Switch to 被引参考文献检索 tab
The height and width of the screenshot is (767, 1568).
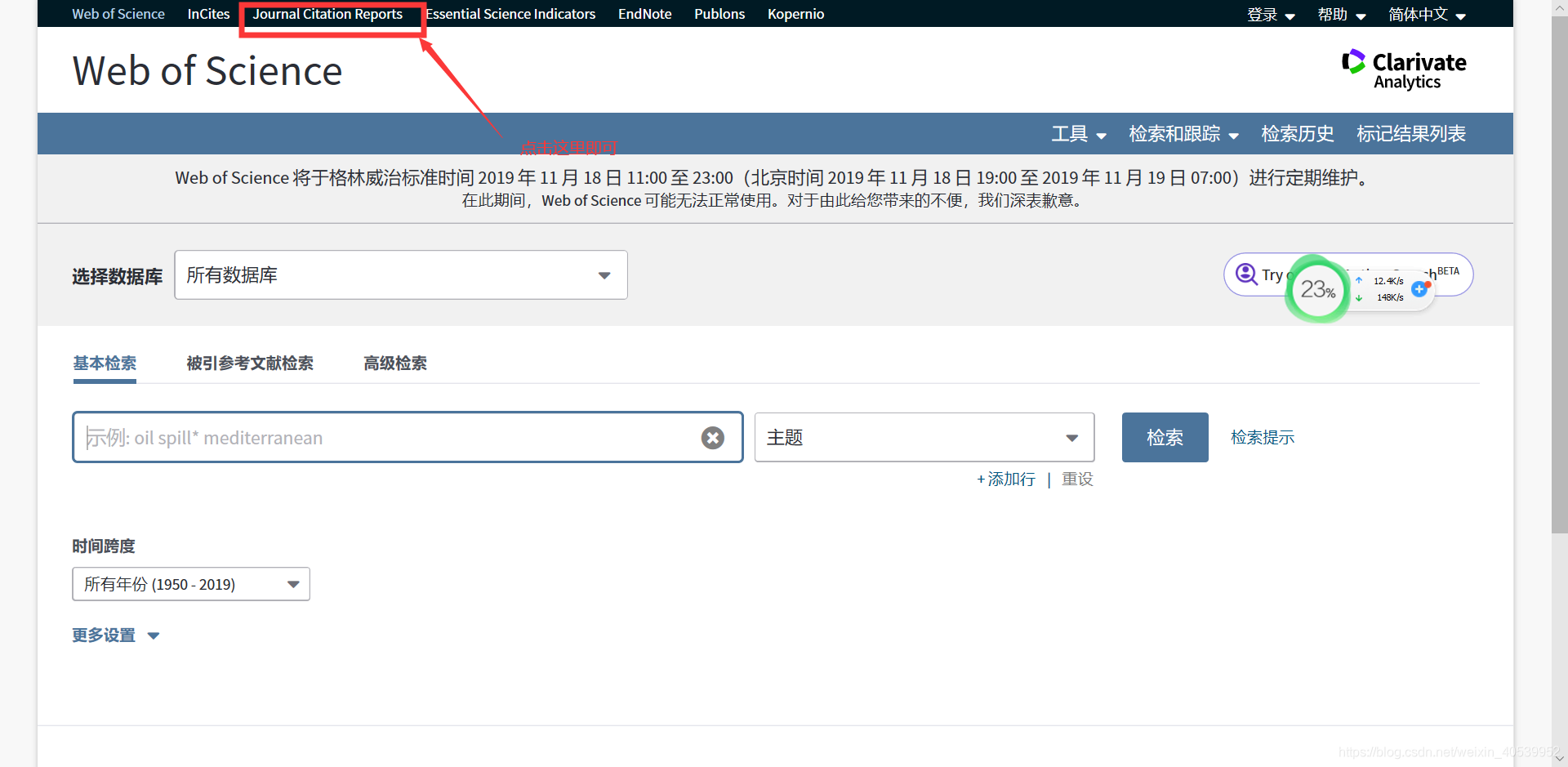tap(250, 363)
